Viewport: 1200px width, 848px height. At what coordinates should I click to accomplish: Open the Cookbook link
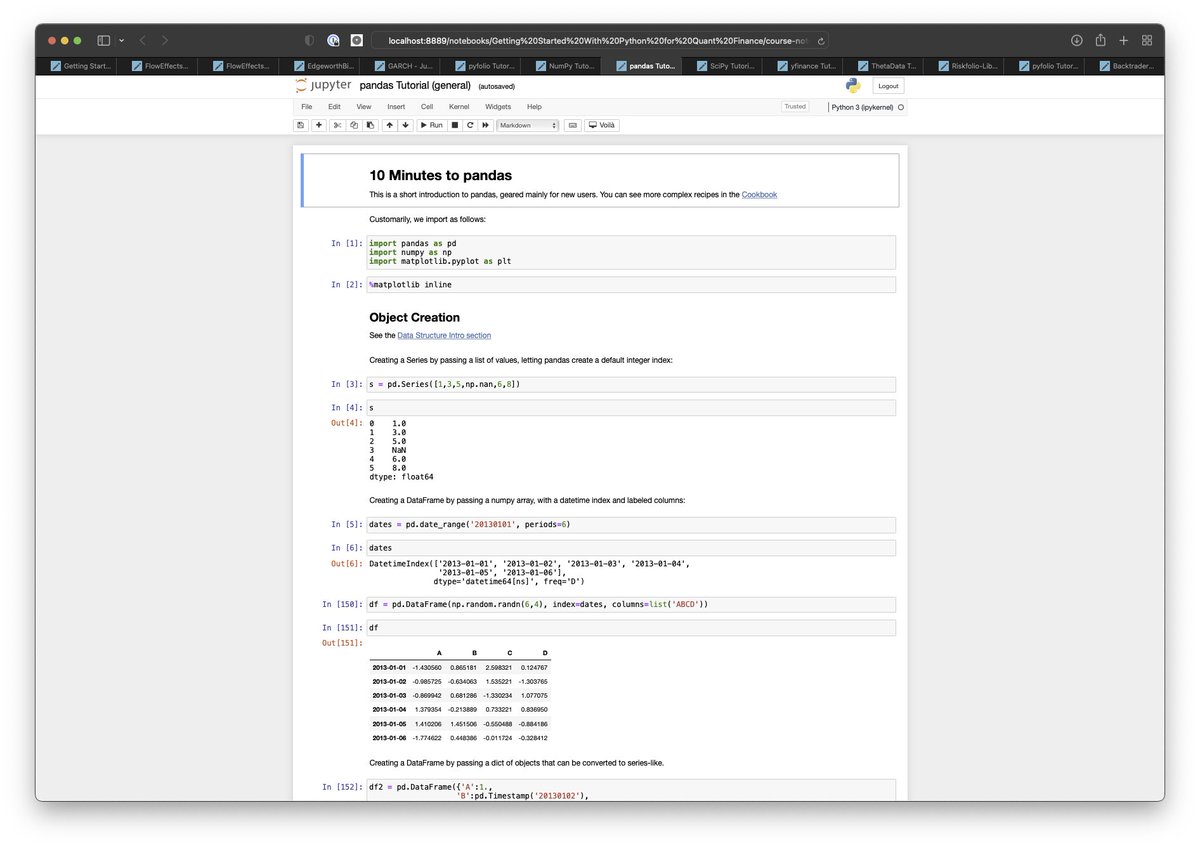pyautogui.click(x=759, y=194)
